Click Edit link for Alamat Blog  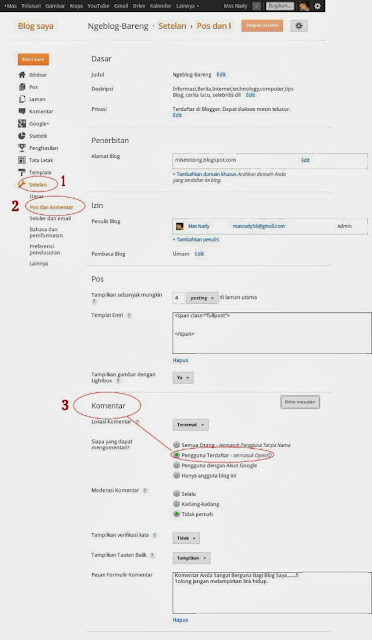305,160
